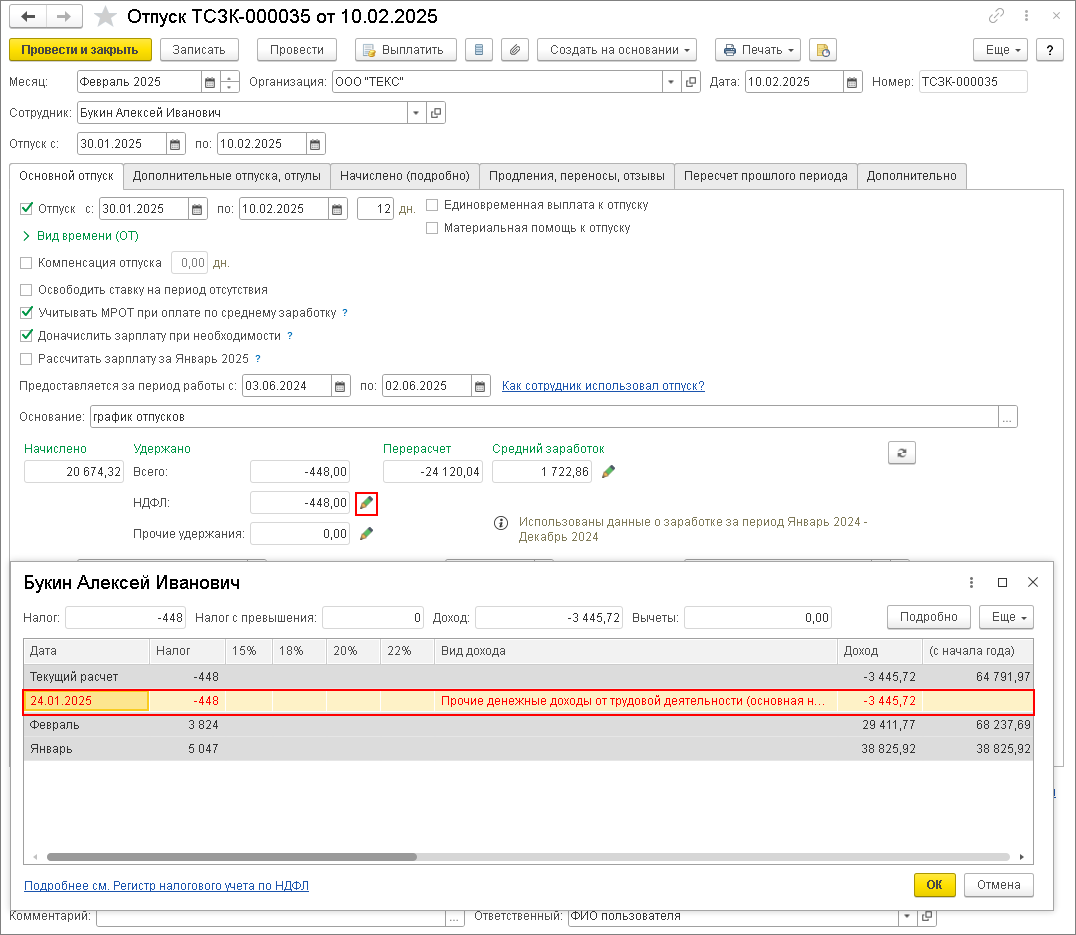Screen dimensions: 1076x935
Task: Click the back navigation arrow
Action: (x=28, y=16)
